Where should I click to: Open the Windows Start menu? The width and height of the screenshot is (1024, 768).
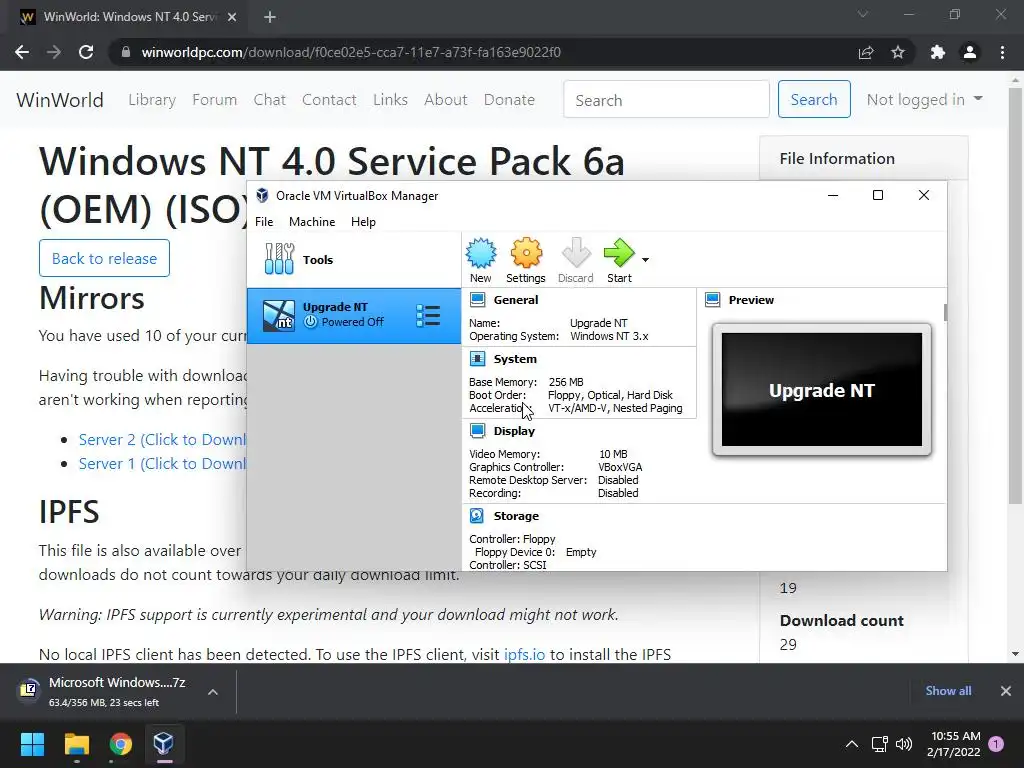[32, 744]
